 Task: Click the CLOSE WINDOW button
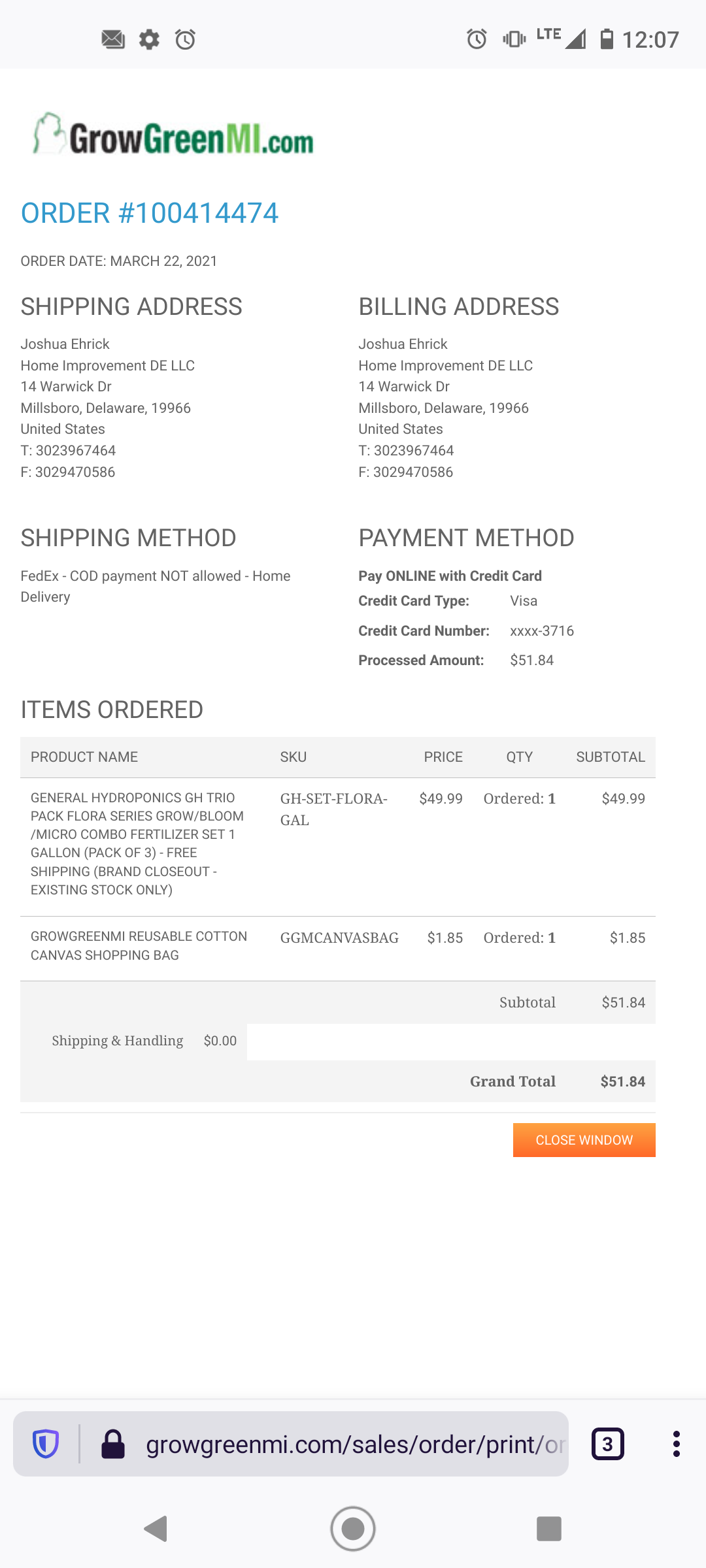(584, 1140)
